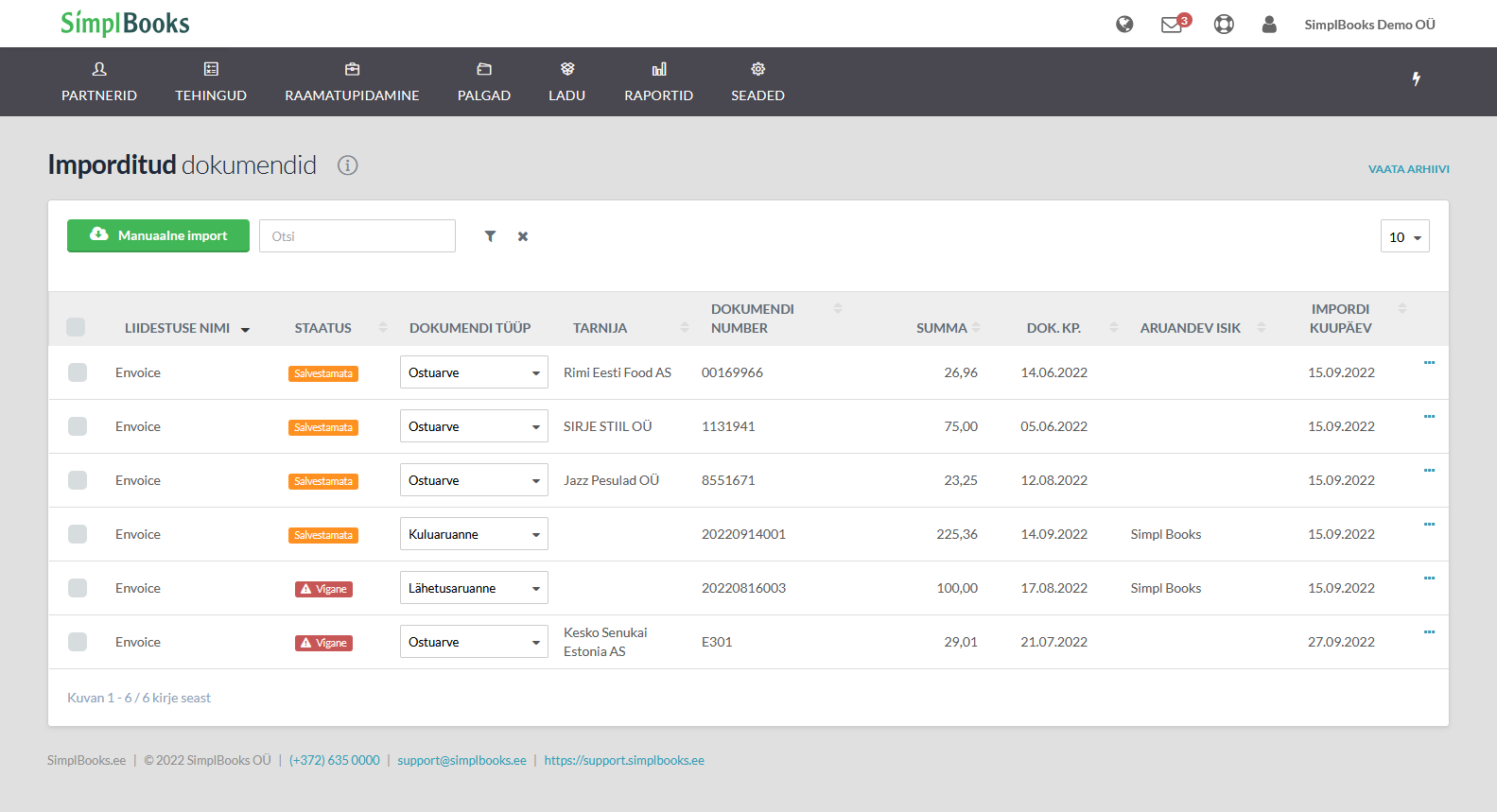
Task: Open the language globe icon
Action: point(1124,25)
